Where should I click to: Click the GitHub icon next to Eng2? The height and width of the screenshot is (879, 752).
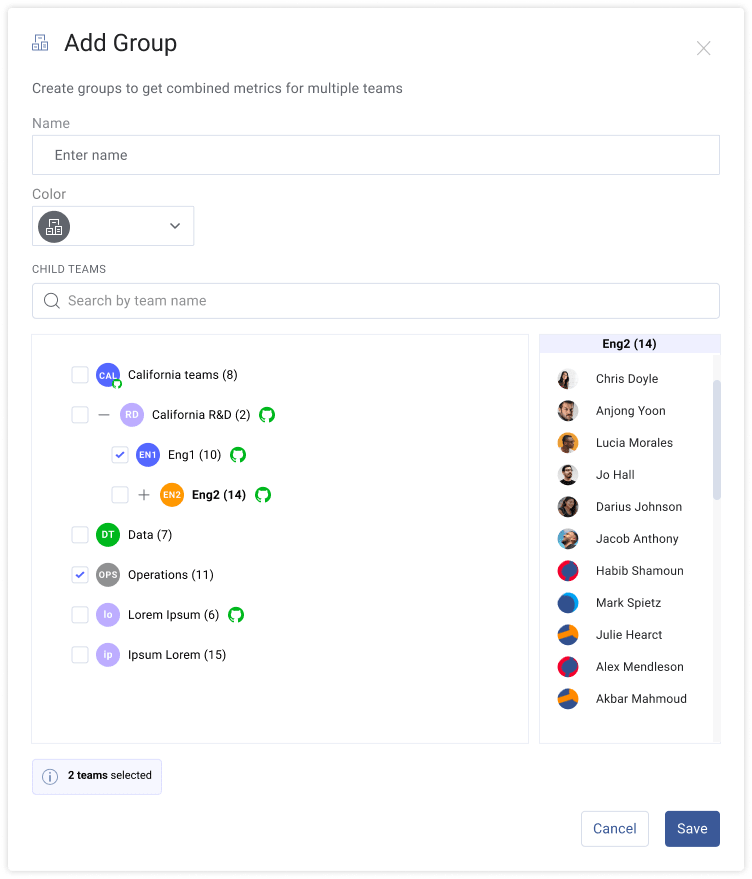pos(262,494)
